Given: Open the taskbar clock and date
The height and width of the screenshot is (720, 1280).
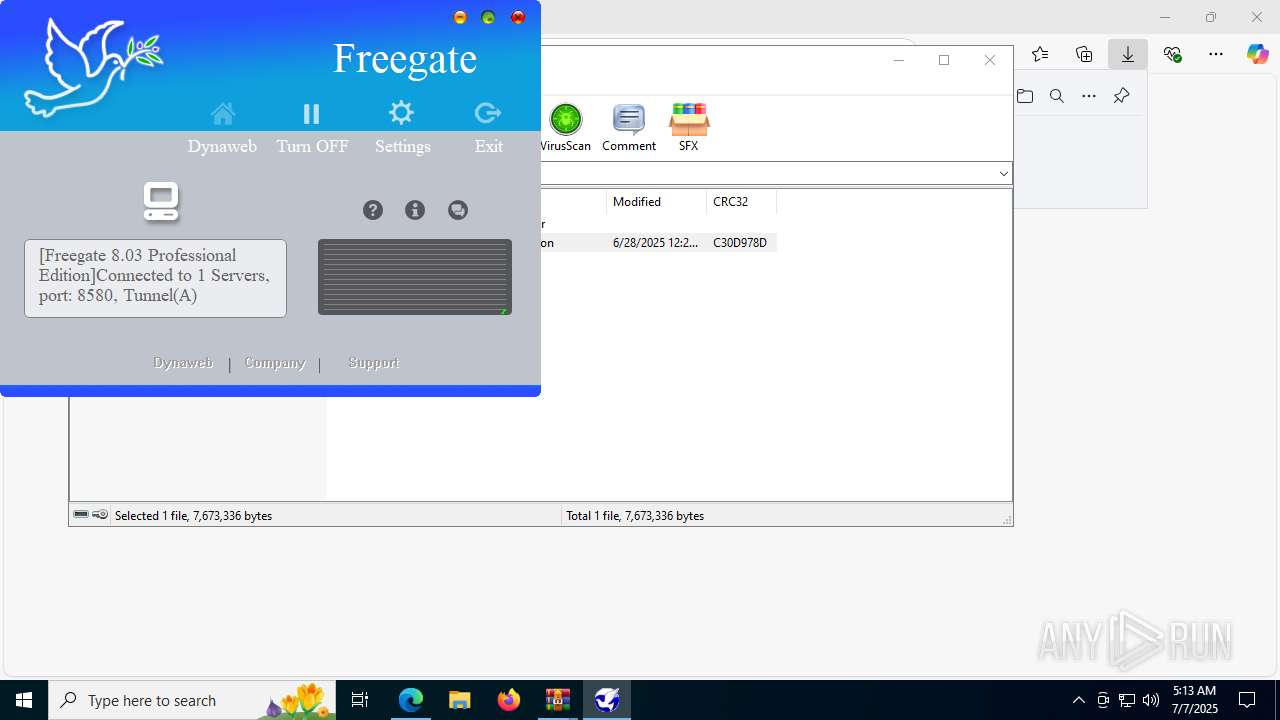Looking at the screenshot, I should tap(1194, 700).
